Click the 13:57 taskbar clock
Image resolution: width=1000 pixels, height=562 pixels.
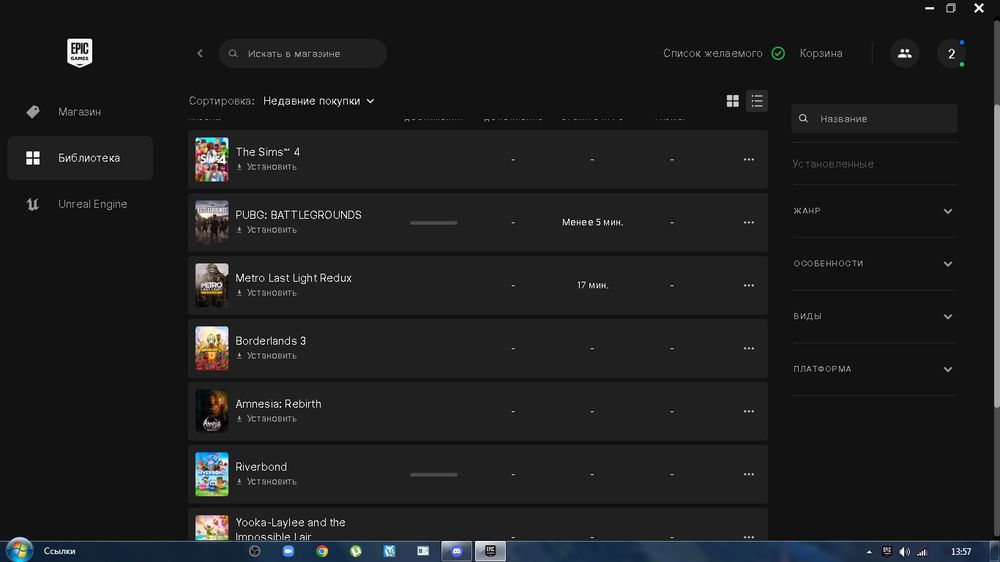pyautogui.click(x=960, y=552)
